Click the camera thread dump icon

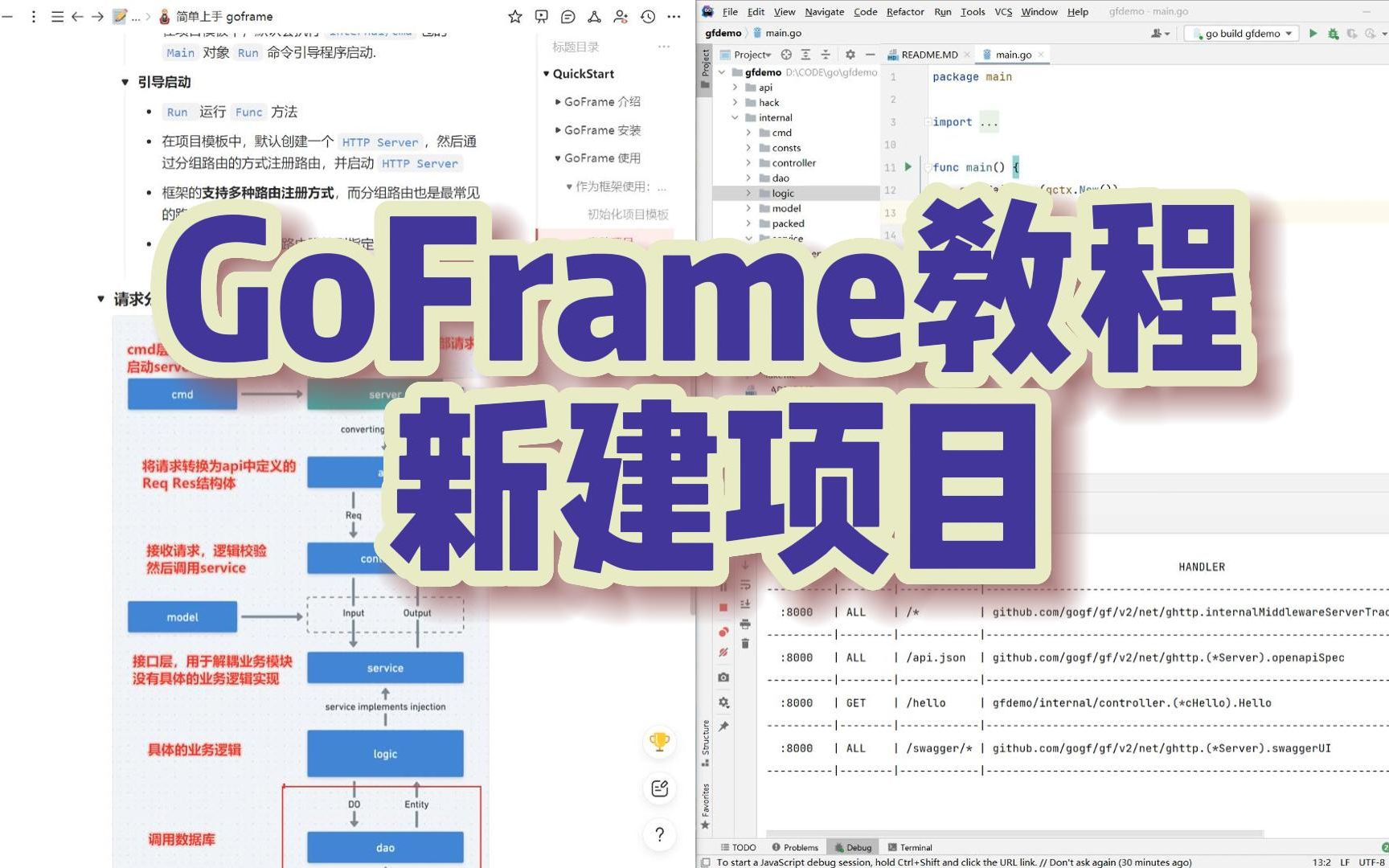[723, 678]
